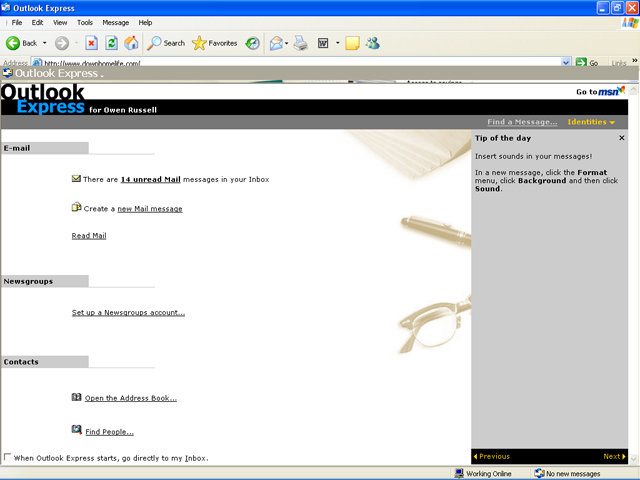Open the Address Book link
The image size is (640, 480).
click(x=131, y=398)
